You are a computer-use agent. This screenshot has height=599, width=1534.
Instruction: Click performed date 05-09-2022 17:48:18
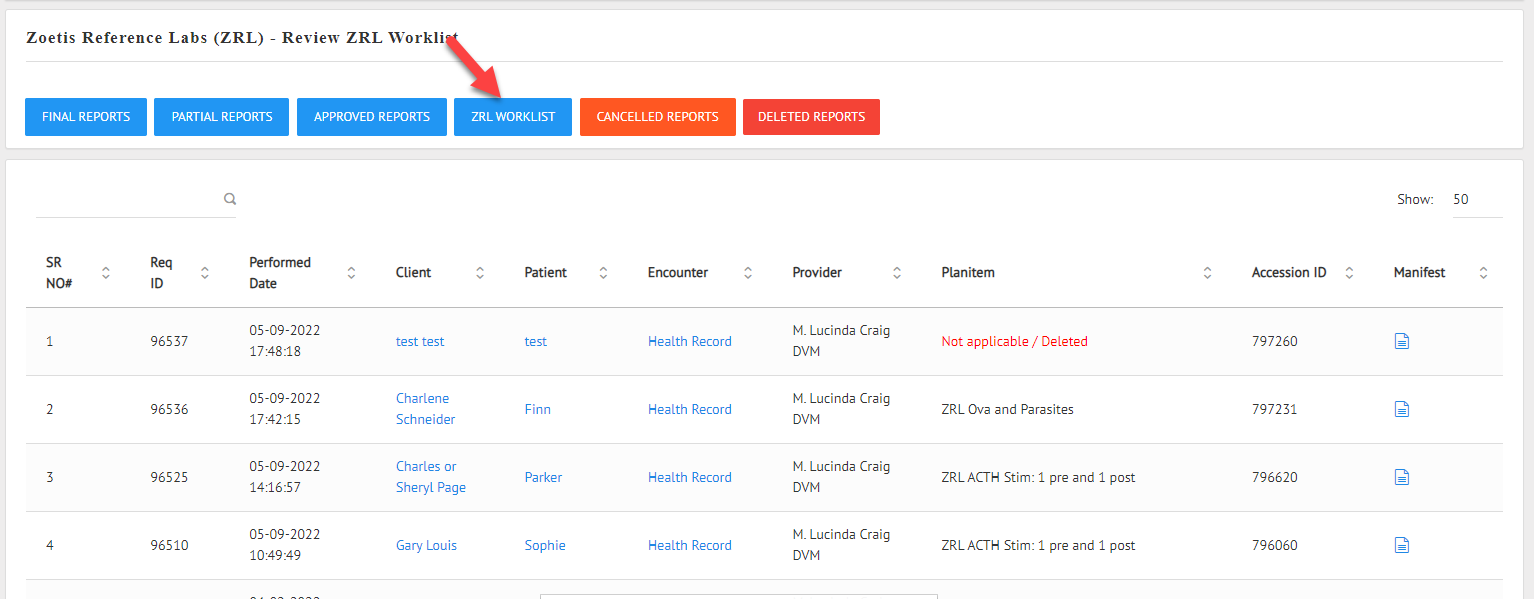coord(285,341)
